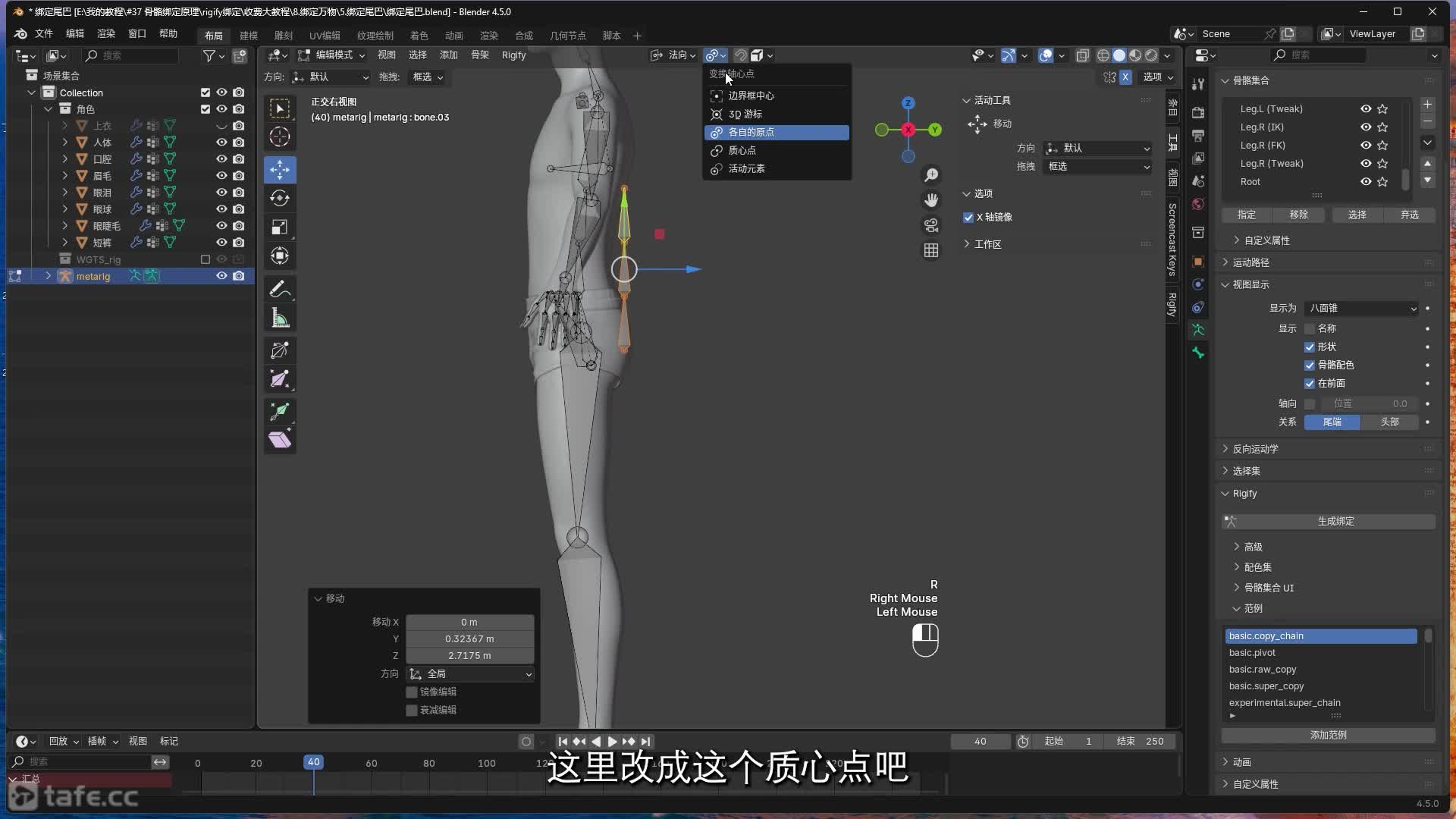Select 头部 relation button
This screenshot has height=819, width=1456.
(1389, 422)
